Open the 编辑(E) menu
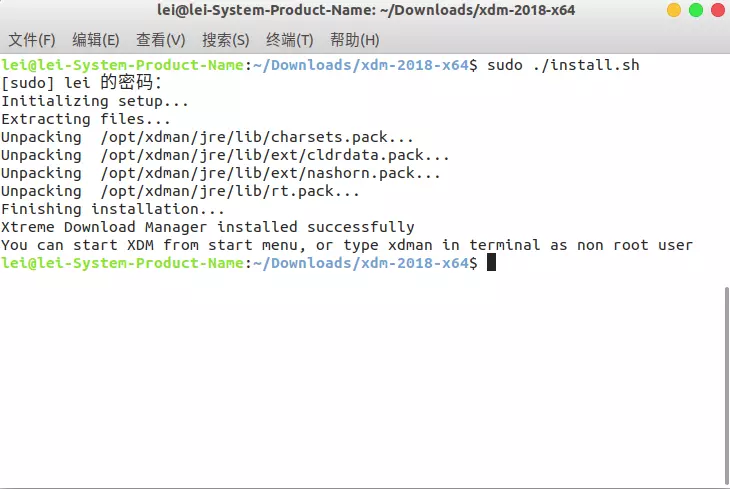Image resolution: width=730 pixels, height=489 pixels. 96,40
